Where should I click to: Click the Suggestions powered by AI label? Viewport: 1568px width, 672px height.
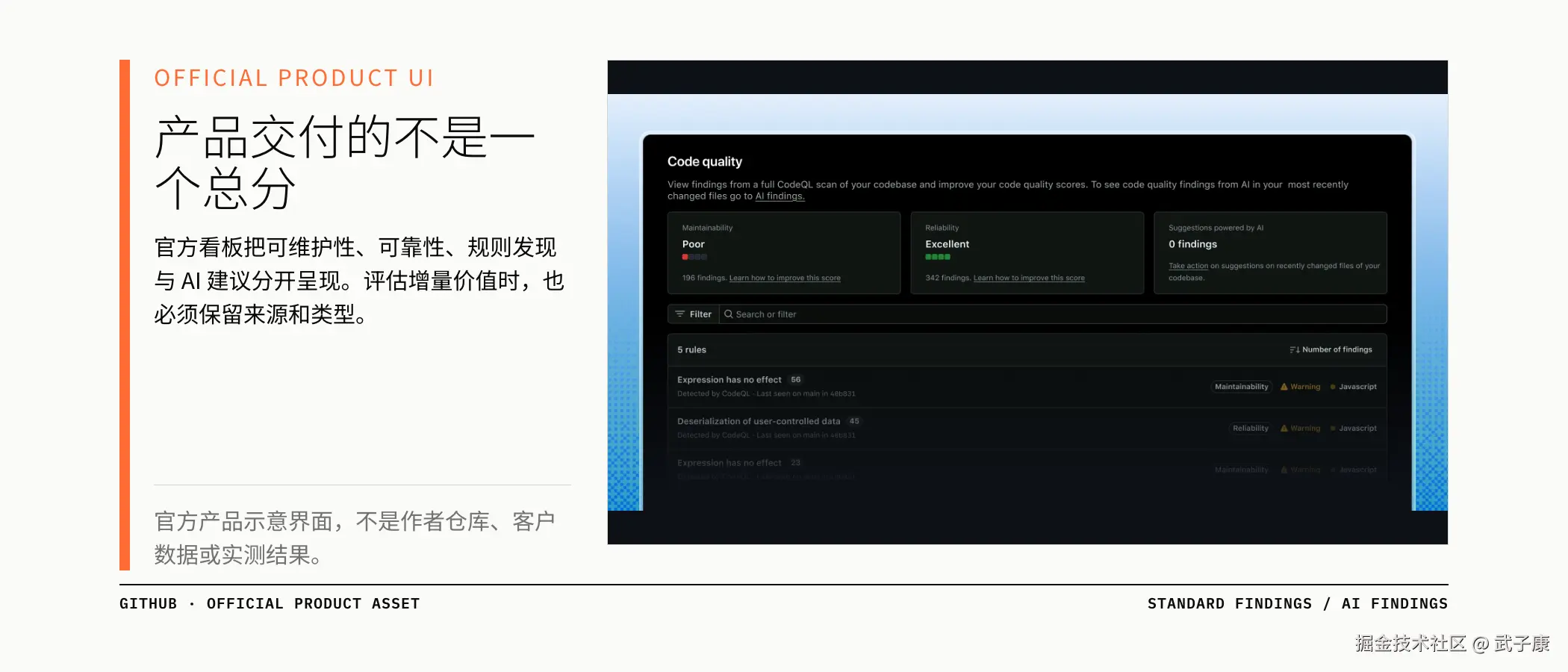(x=1216, y=228)
